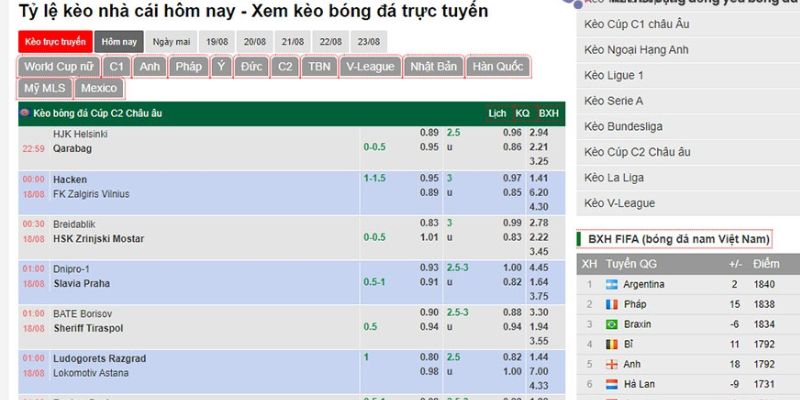Open the Lịch link in header
Viewport: 800px width, 400px height.
click(x=497, y=113)
